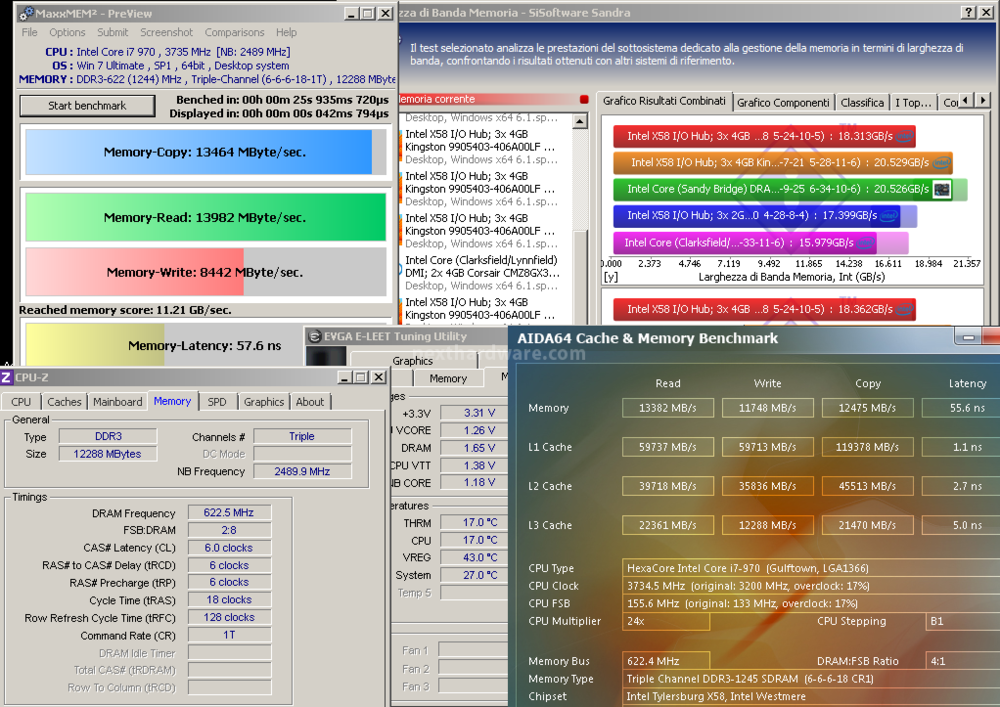Click Intel logo on the 18.362GB/s bar
Screen dimensions: 1000x707
coord(904,310)
